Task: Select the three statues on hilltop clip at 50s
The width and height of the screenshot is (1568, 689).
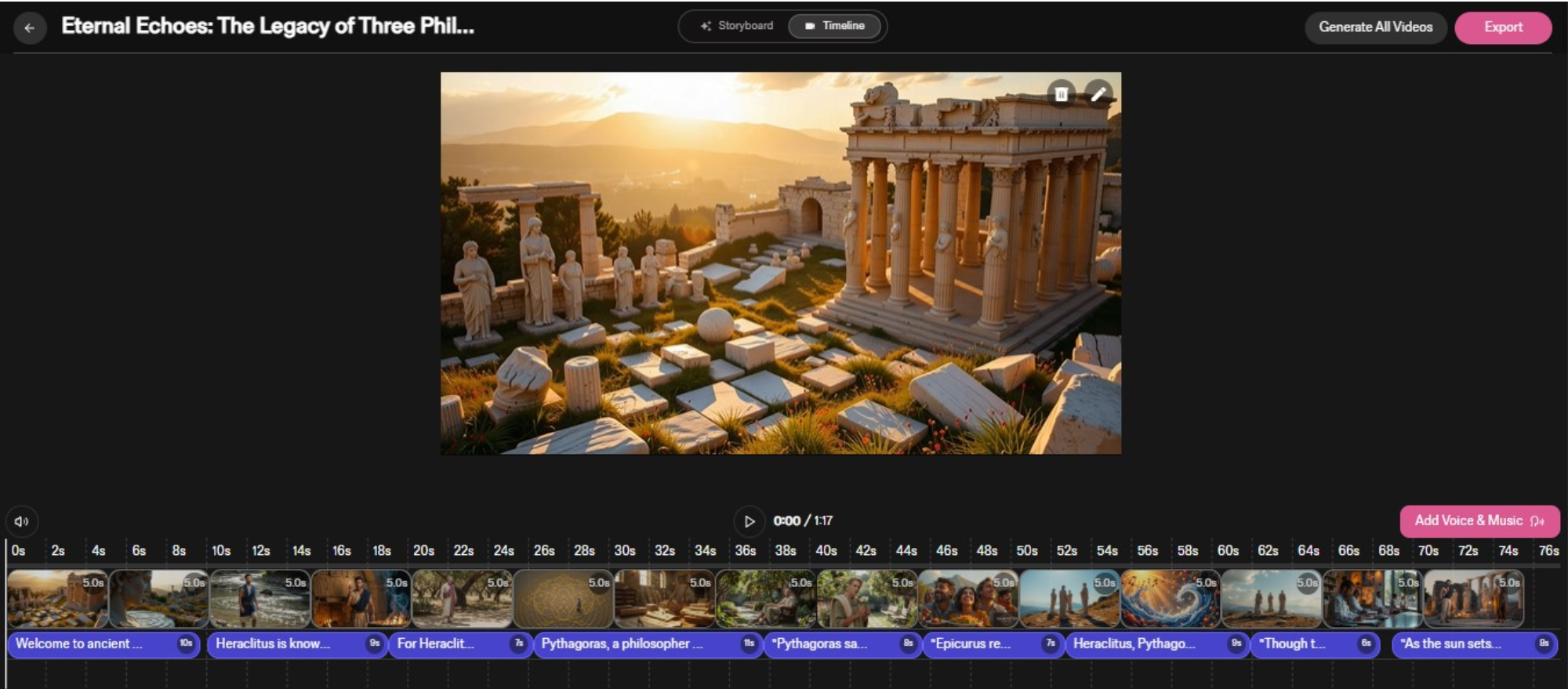Action: click(1069, 599)
